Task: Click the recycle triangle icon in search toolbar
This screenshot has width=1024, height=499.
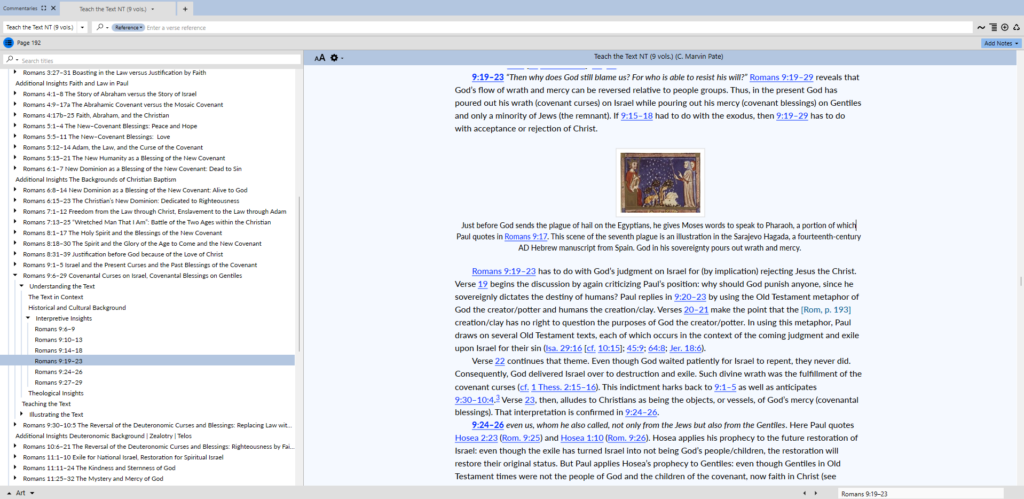Action: (x=1016, y=27)
